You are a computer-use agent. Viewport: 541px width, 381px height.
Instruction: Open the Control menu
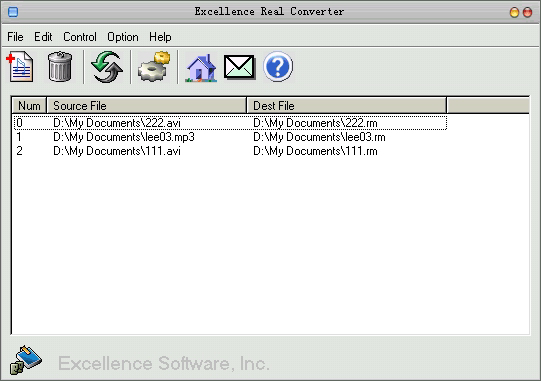click(80, 37)
